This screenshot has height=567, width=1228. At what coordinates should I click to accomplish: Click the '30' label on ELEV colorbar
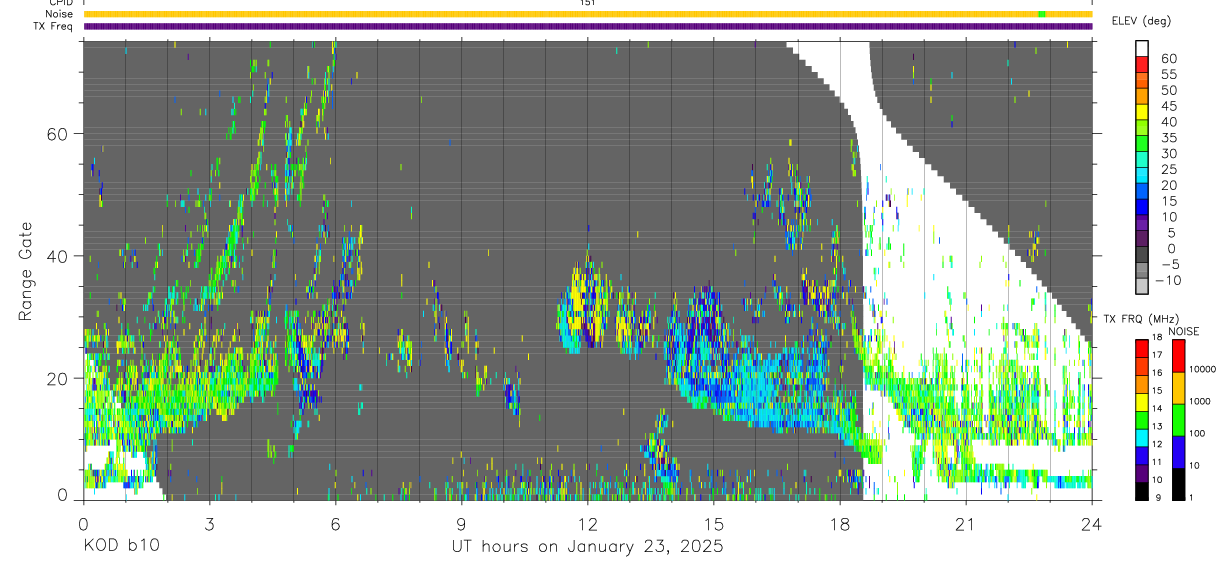click(x=1169, y=153)
